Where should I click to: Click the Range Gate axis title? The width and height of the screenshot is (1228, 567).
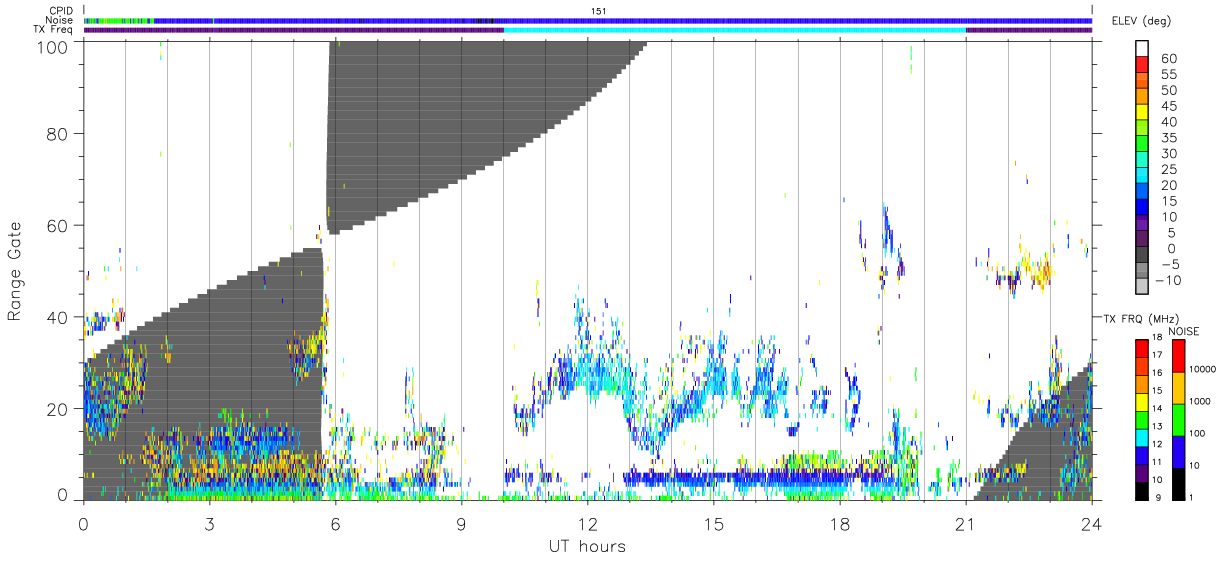(x=15, y=270)
